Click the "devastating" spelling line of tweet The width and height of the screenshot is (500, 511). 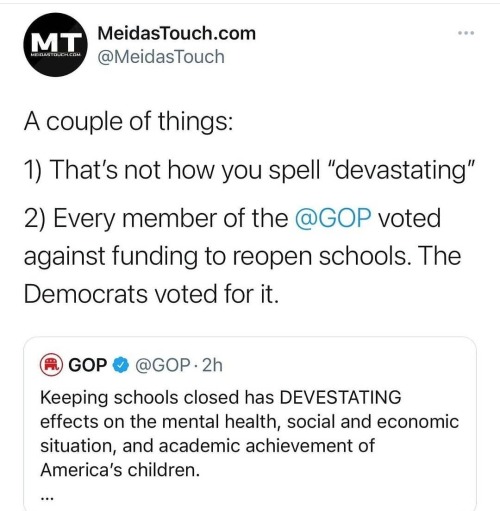tap(249, 170)
